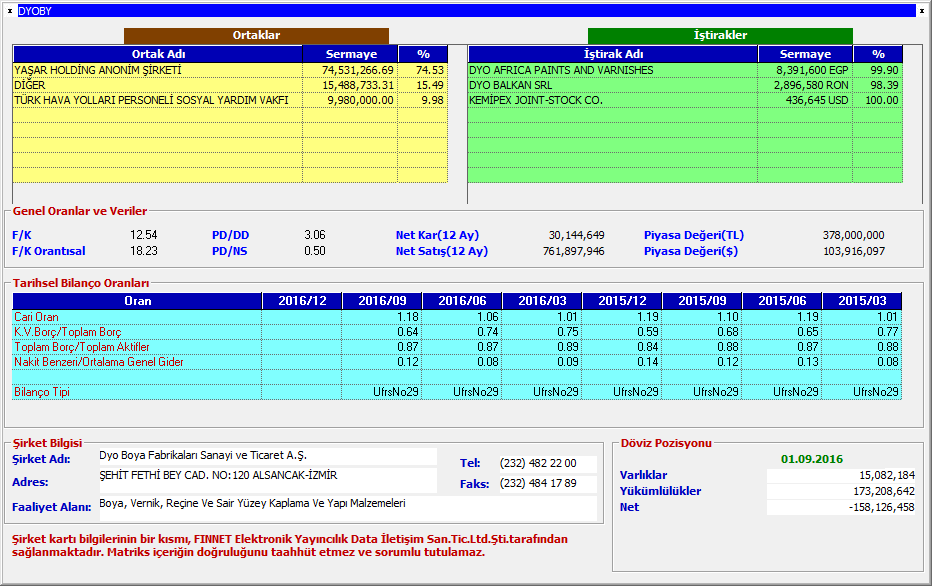Image resolution: width=932 pixels, height=586 pixels.
Task: Click the Oran column header
Action: coord(137,301)
